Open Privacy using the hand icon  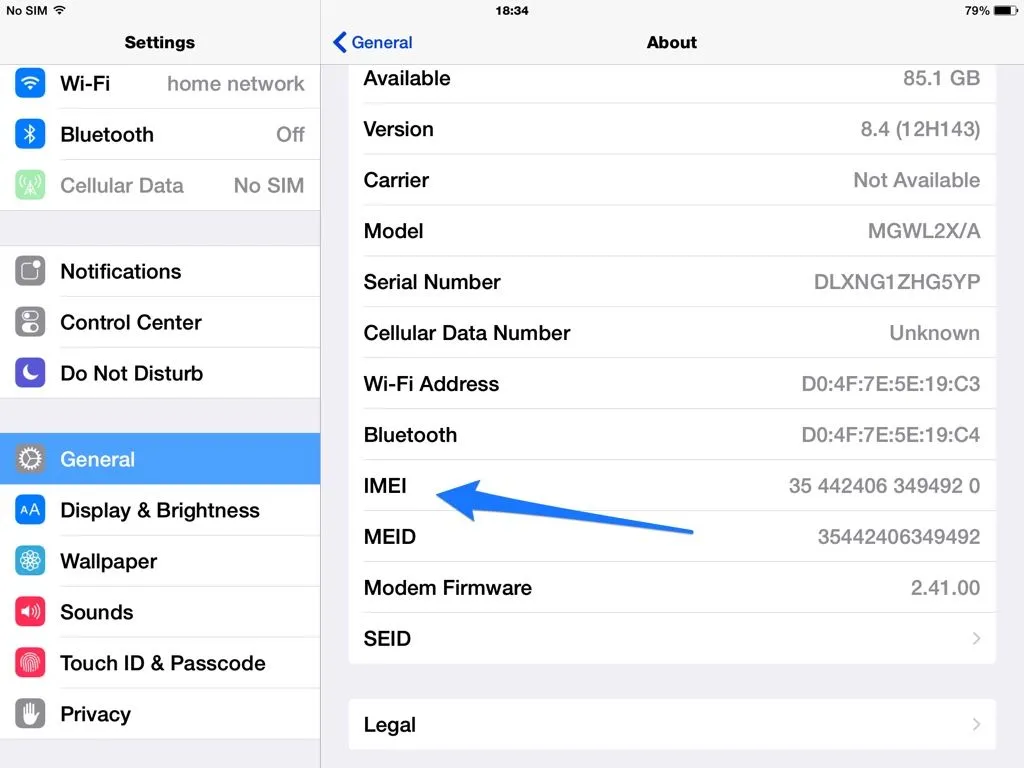tap(30, 715)
